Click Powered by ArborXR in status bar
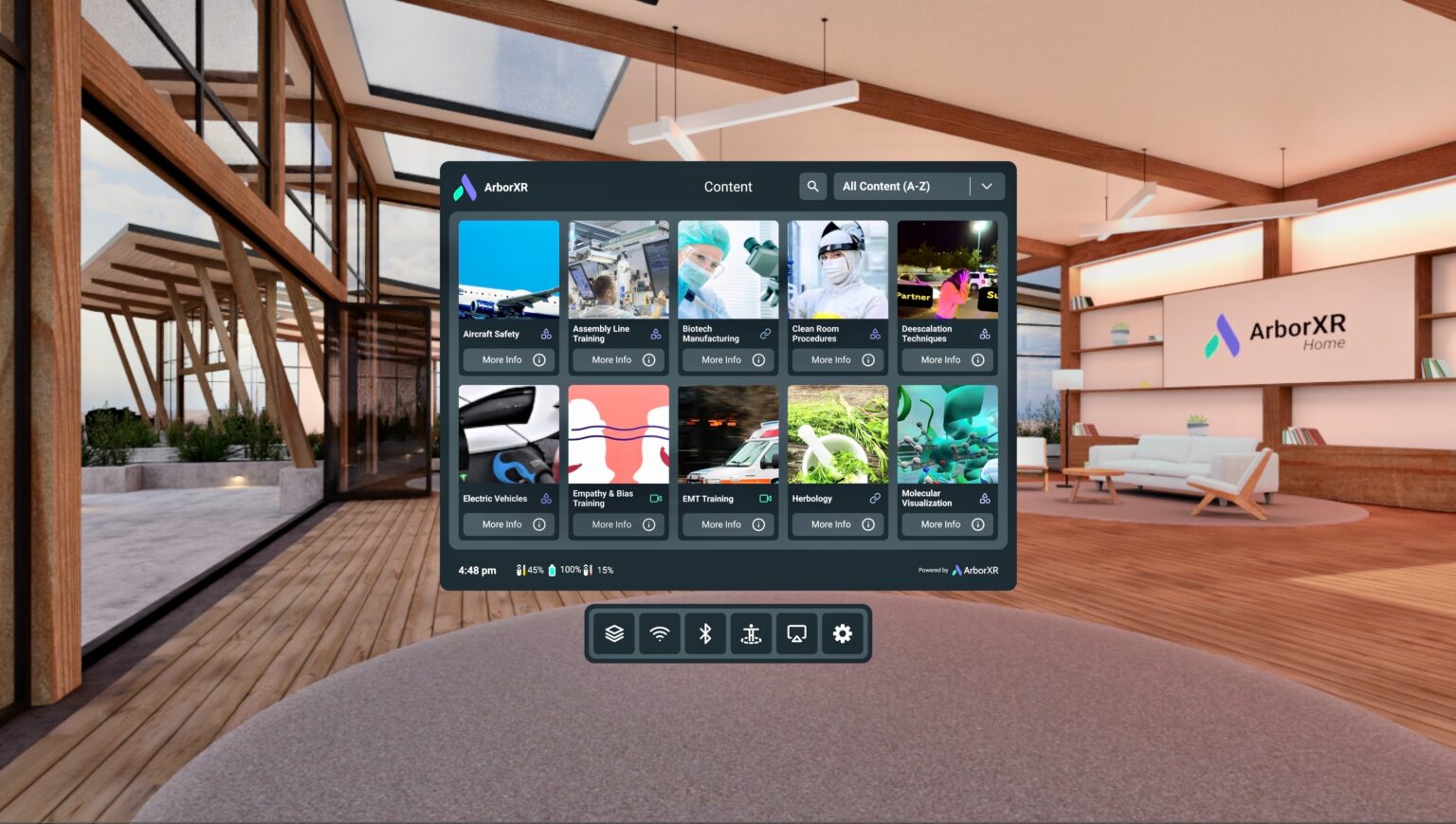 click(957, 570)
